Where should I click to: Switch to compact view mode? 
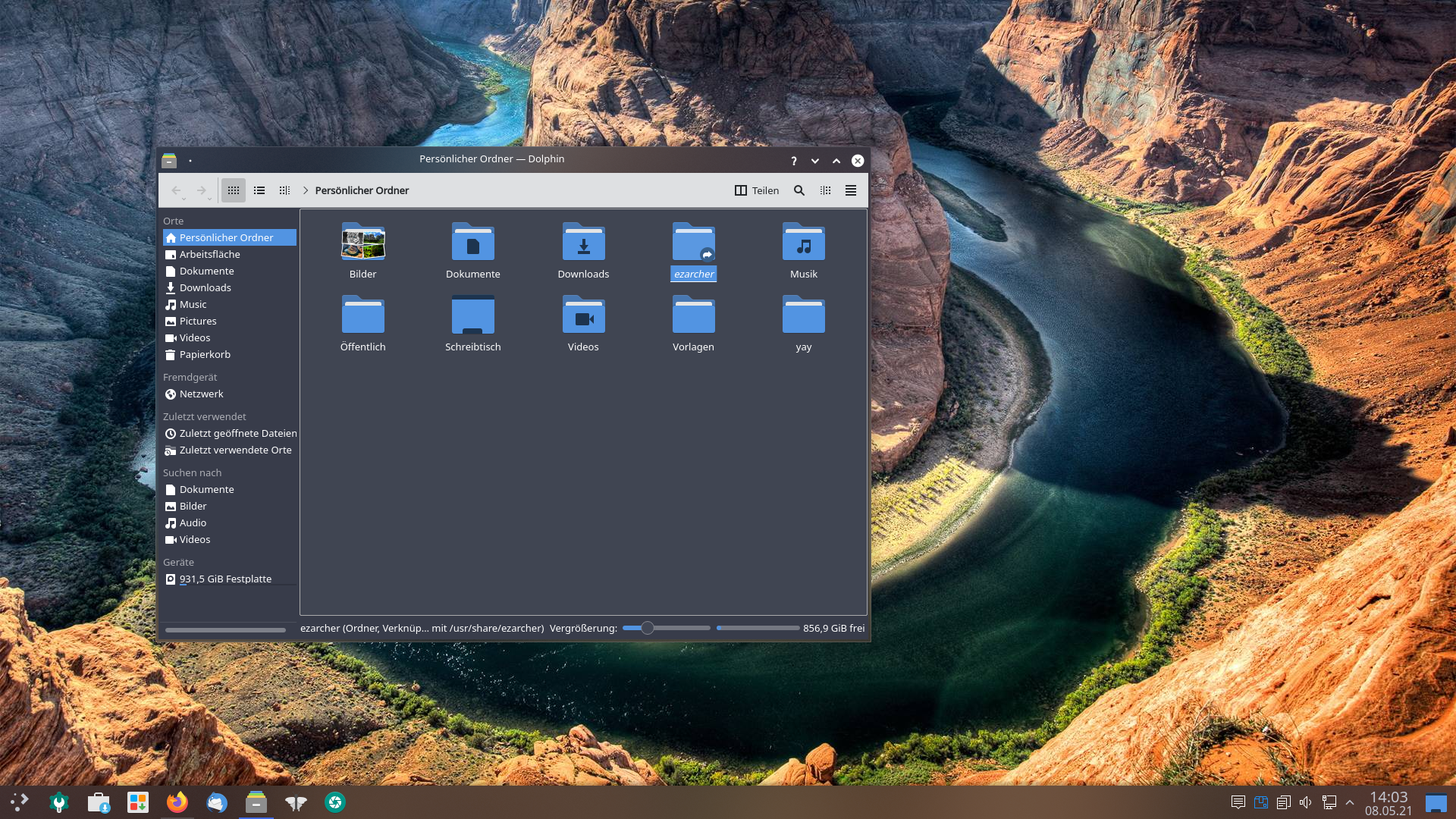(x=284, y=190)
